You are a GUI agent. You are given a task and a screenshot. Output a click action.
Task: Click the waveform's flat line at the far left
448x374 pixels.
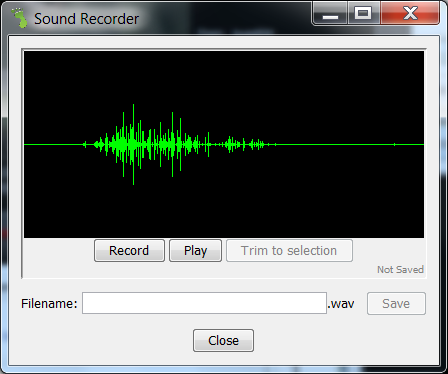[53, 144]
